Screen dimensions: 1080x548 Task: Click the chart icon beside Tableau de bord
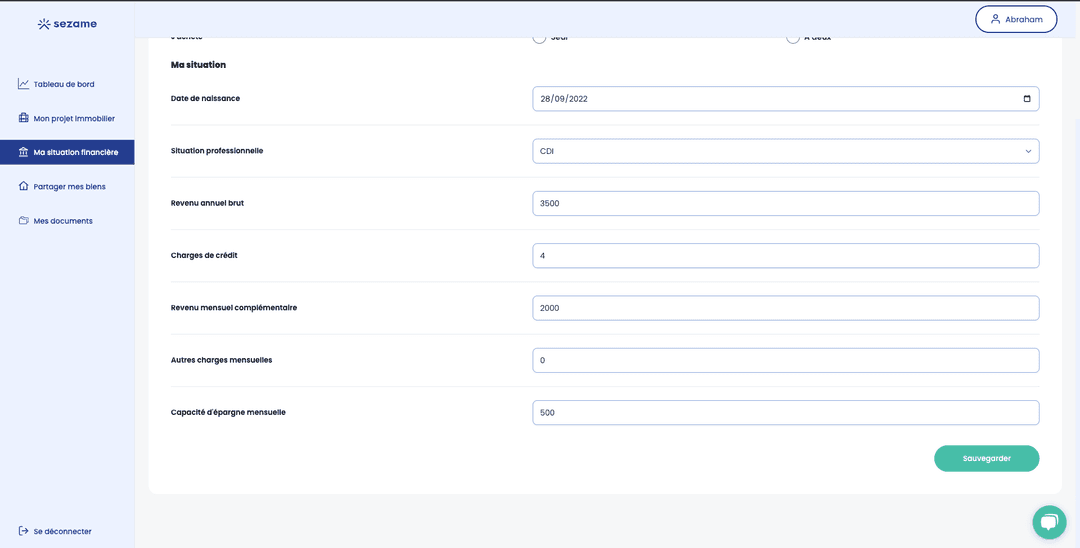[23, 84]
